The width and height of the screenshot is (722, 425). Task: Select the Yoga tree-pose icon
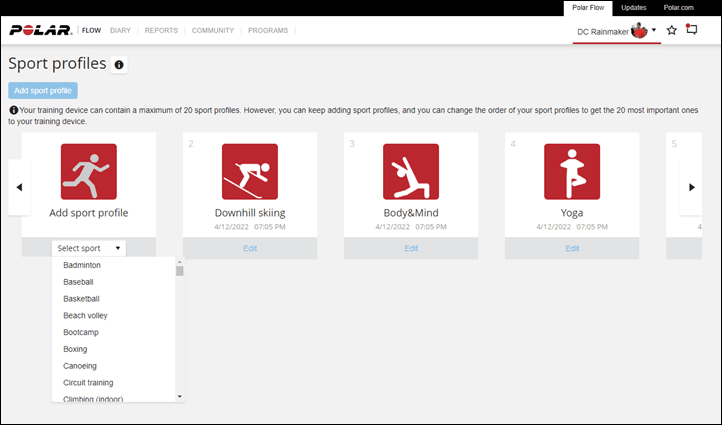[x=572, y=172]
